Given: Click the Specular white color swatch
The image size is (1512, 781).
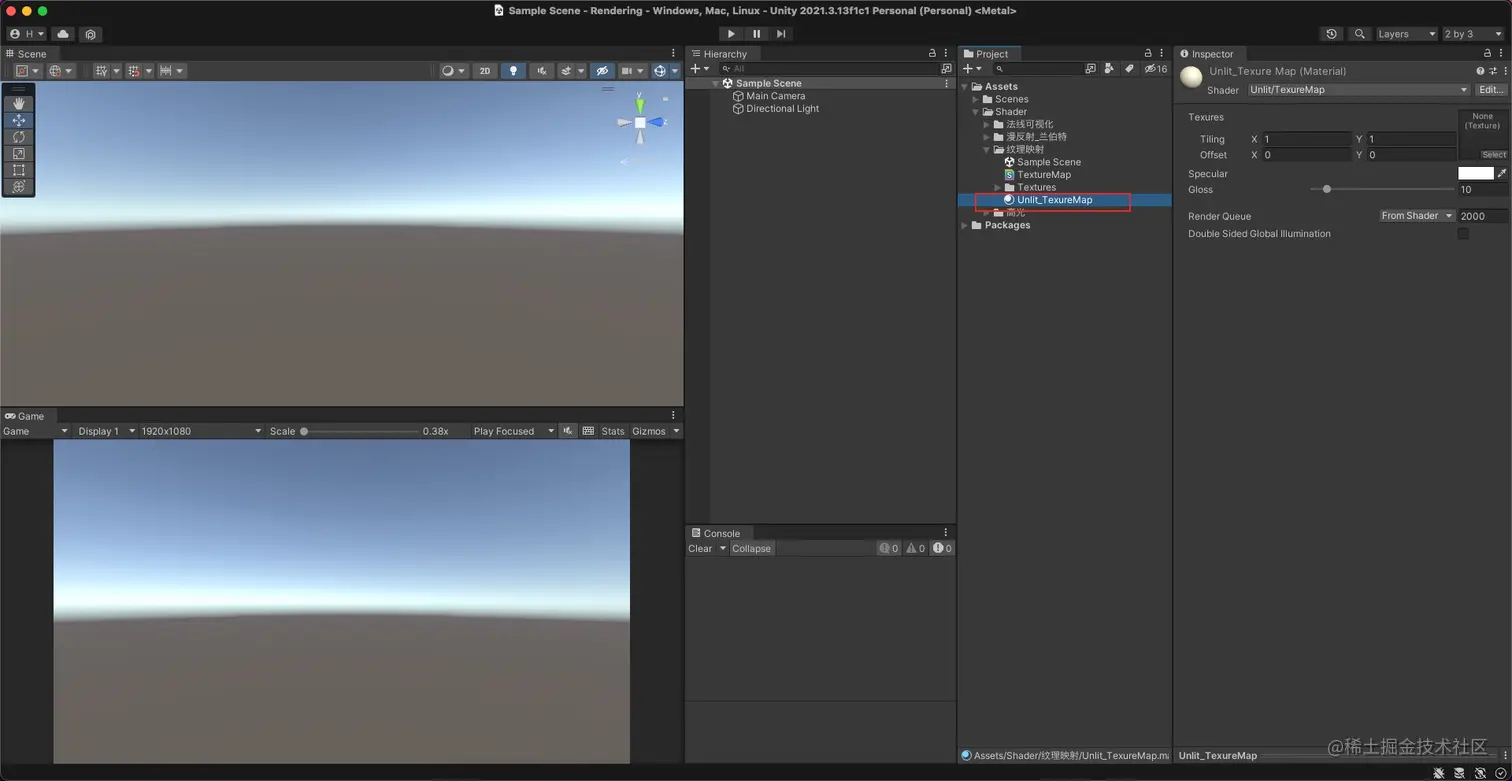Looking at the screenshot, I should point(1475,173).
